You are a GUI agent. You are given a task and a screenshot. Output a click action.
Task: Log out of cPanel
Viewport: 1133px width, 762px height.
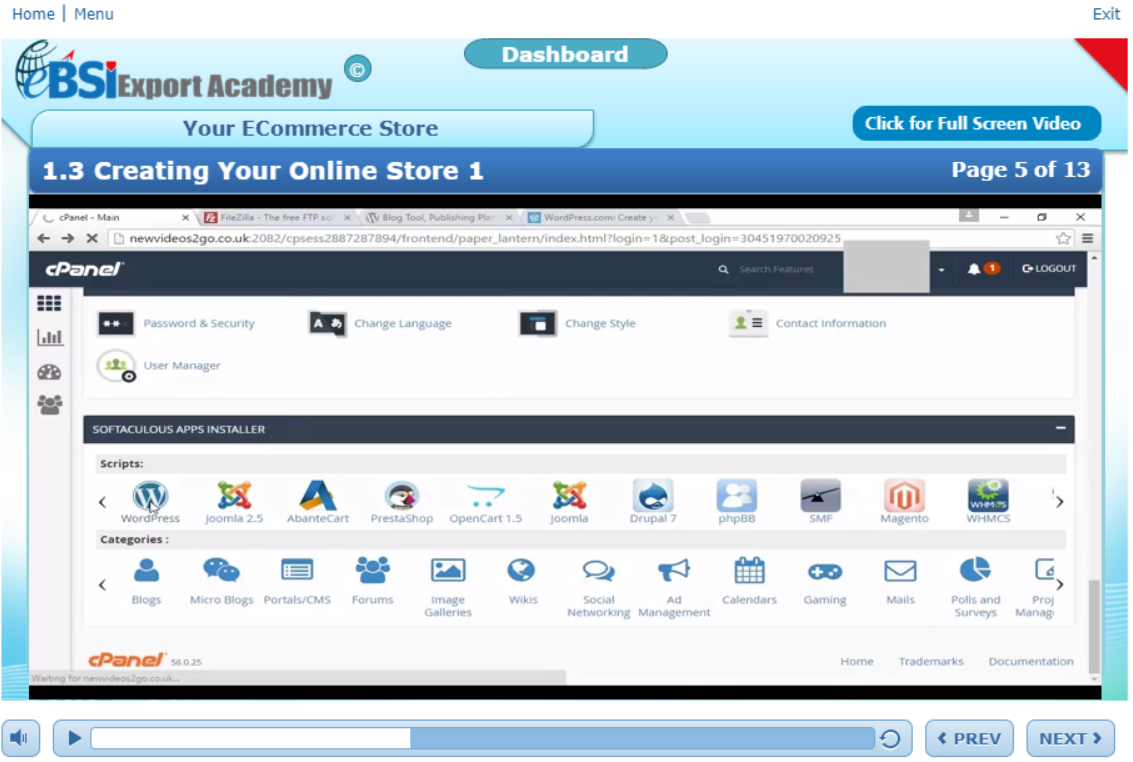[1049, 269]
